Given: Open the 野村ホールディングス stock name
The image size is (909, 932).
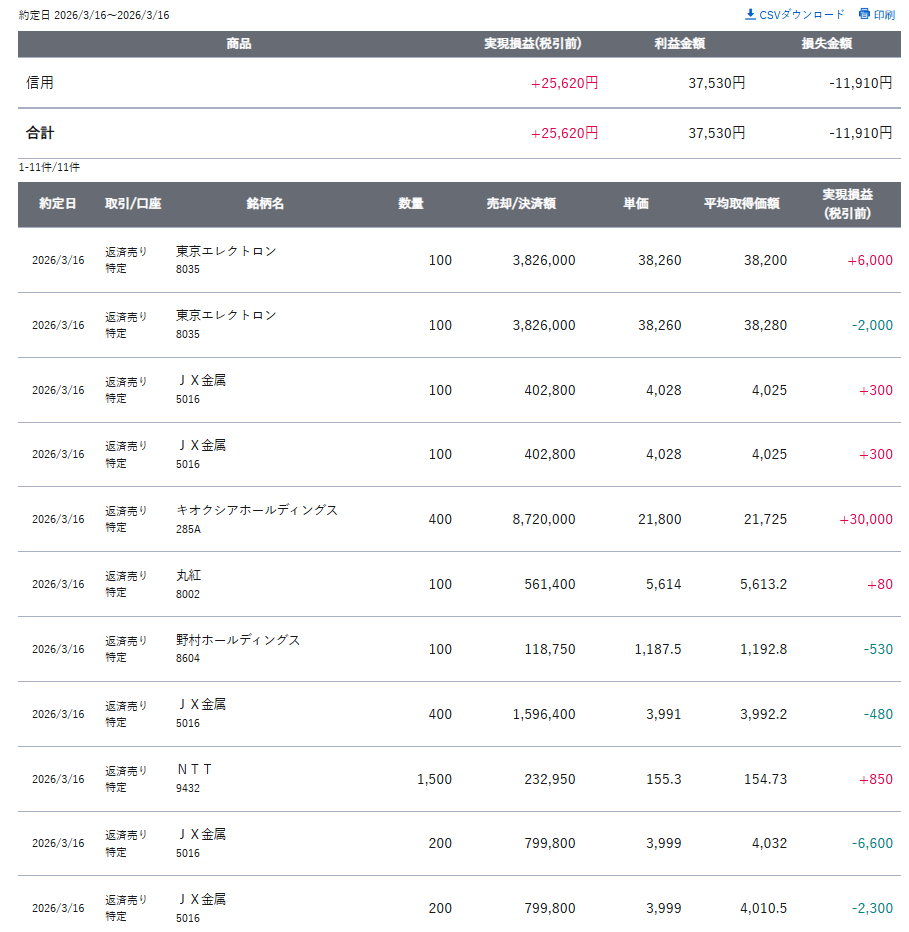Looking at the screenshot, I should click(238, 640).
